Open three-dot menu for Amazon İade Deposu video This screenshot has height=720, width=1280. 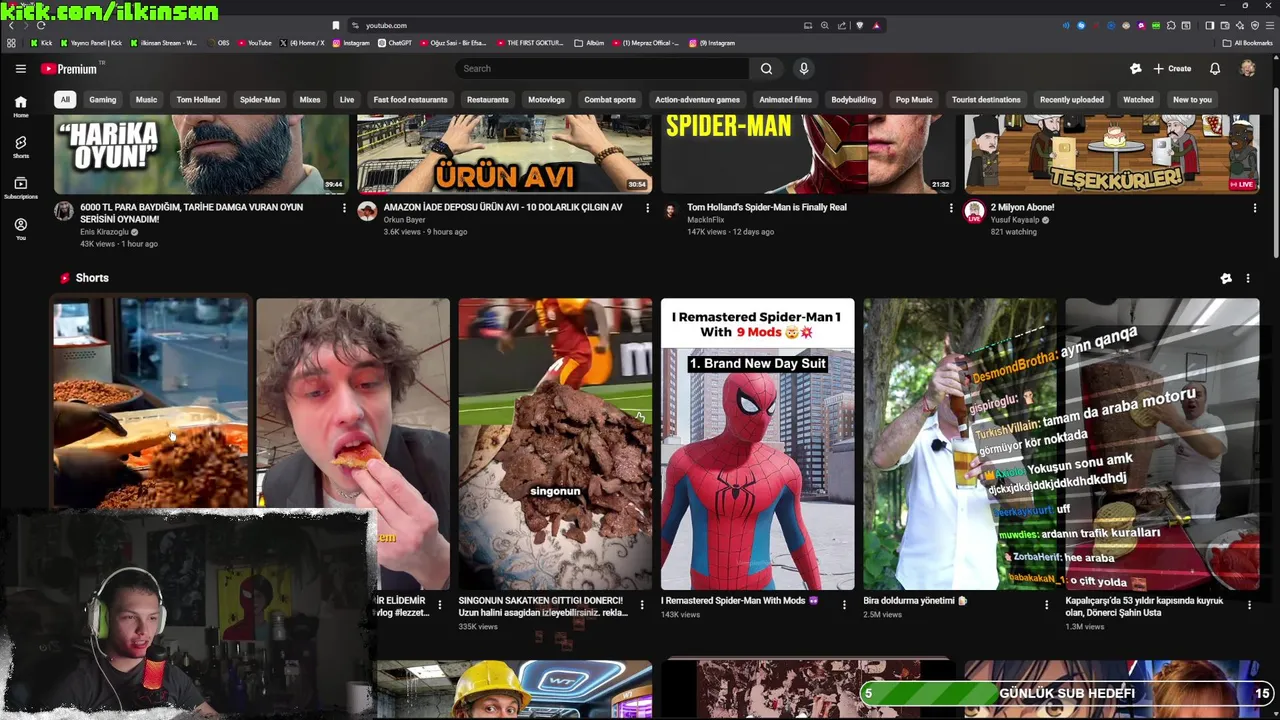(x=647, y=208)
